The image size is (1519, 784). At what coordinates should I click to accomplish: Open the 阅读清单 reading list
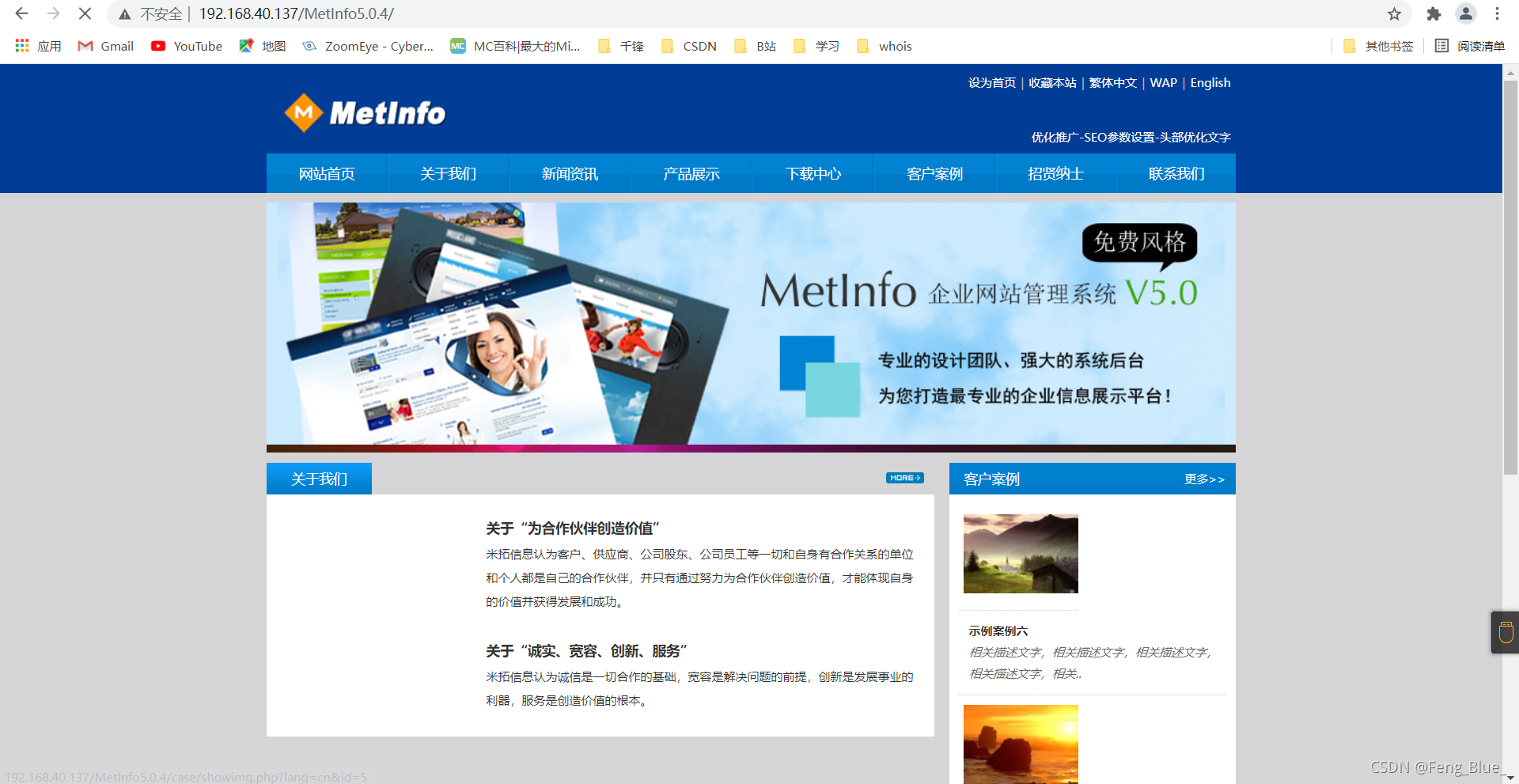[x=1470, y=46]
